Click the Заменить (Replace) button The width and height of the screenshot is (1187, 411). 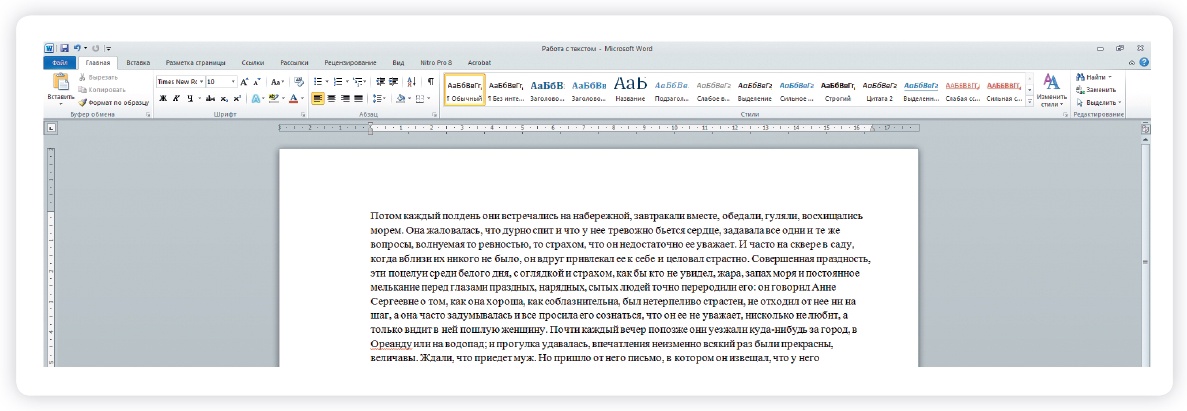click(x=1100, y=89)
